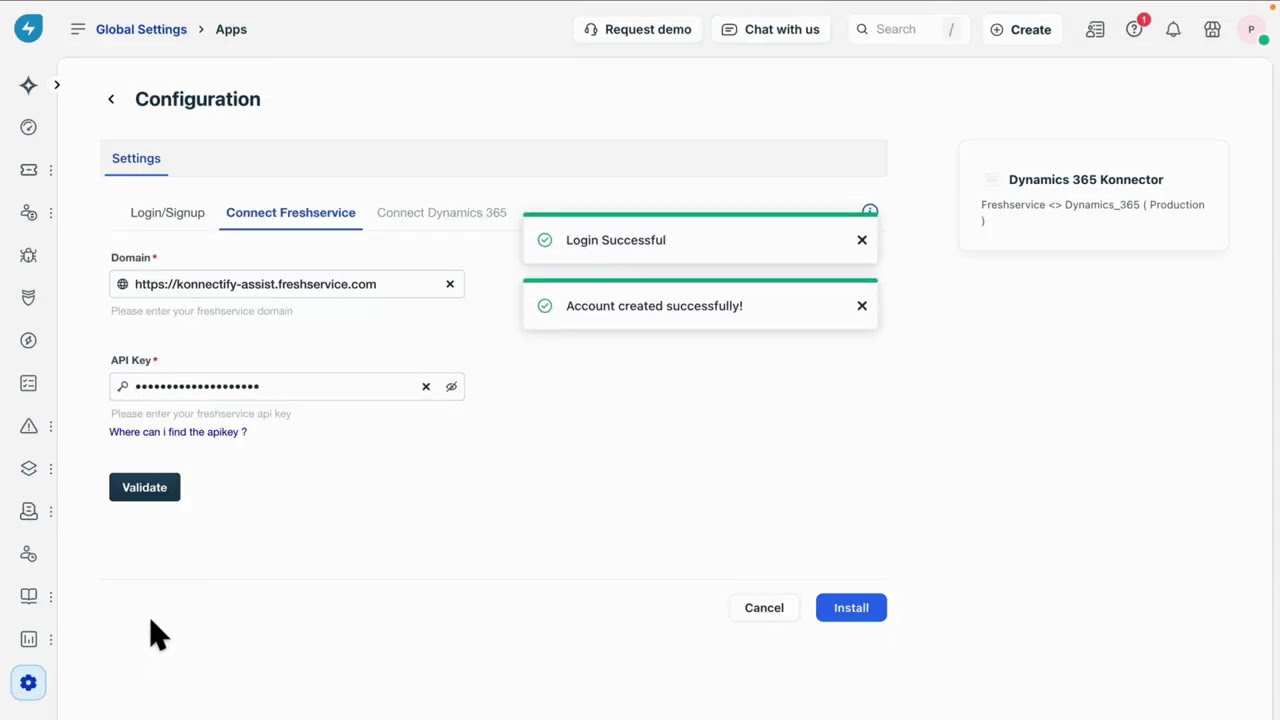
Task: Click the Validate button
Action: 145,487
